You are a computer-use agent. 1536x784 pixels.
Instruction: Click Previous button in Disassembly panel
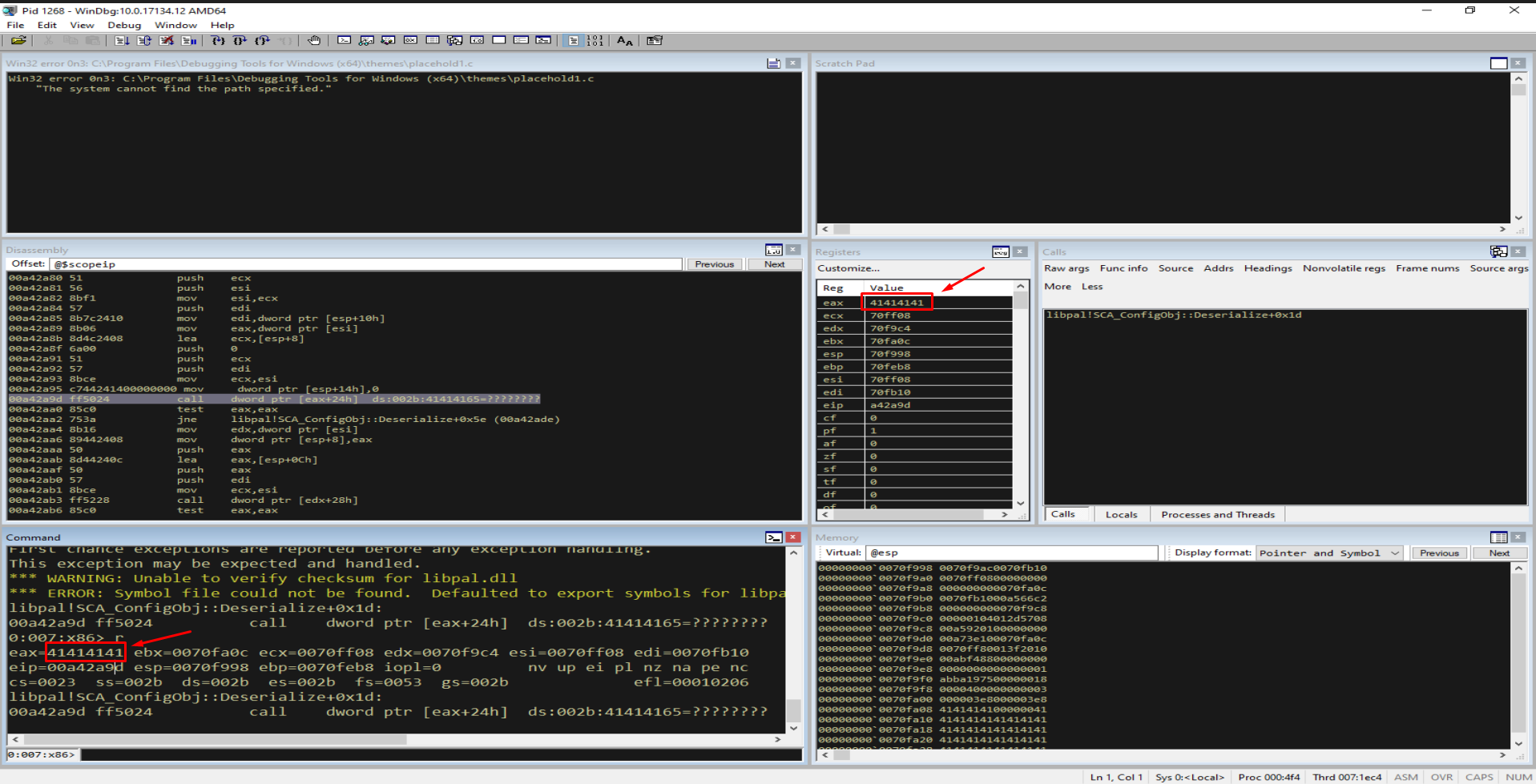tap(714, 264)
